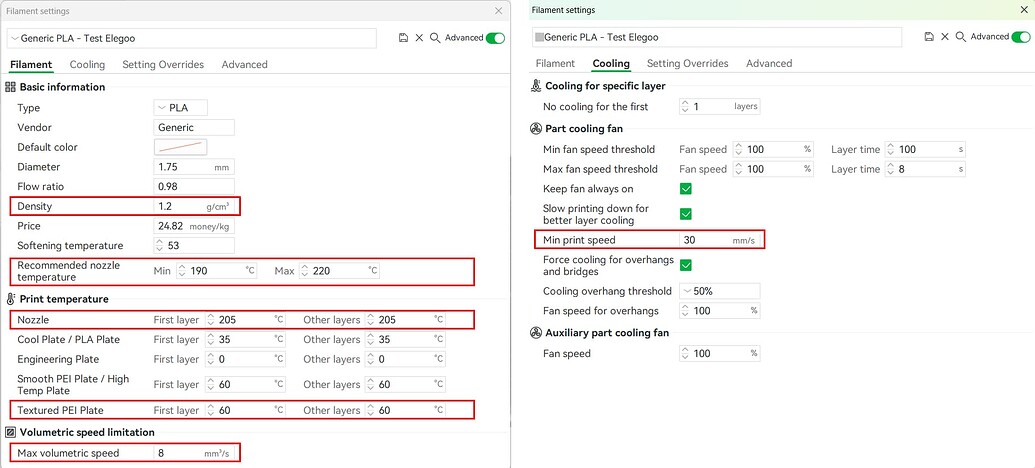Click save preset icon in left Filament window
The height and width of the screenshot is (468, 1035).
[x=403, y=38]
